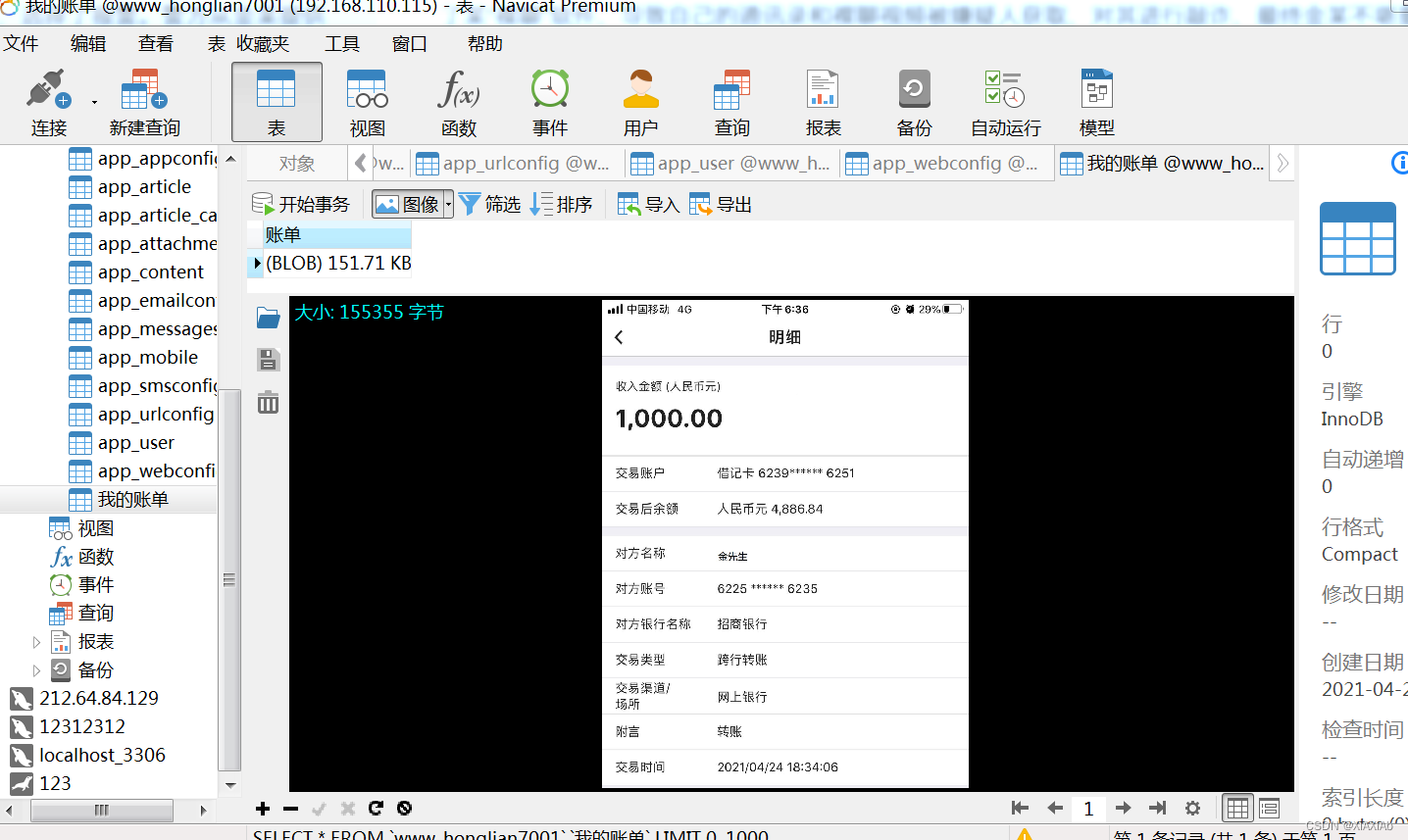The width and height of the screenshot is (1408, 840).
Task: Click the open-folder load image icon
Action: click(x=268, y=318)
